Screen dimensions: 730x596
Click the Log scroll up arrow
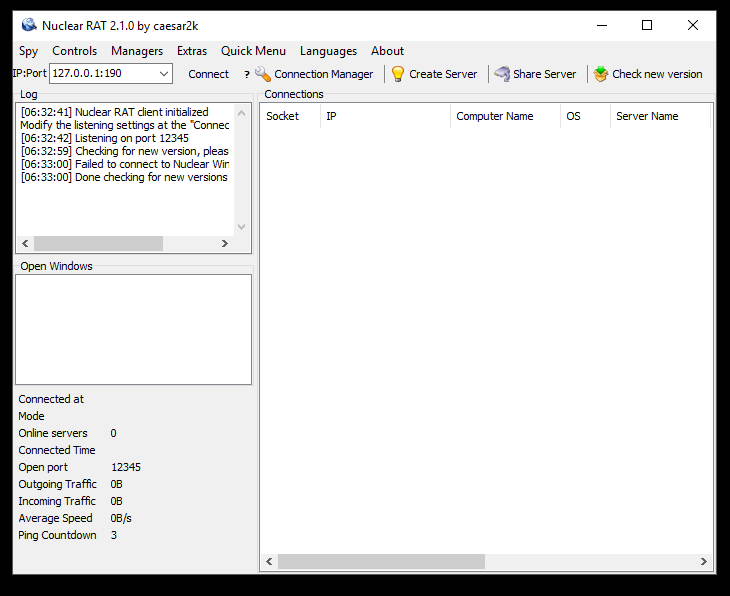click(241, 113)
